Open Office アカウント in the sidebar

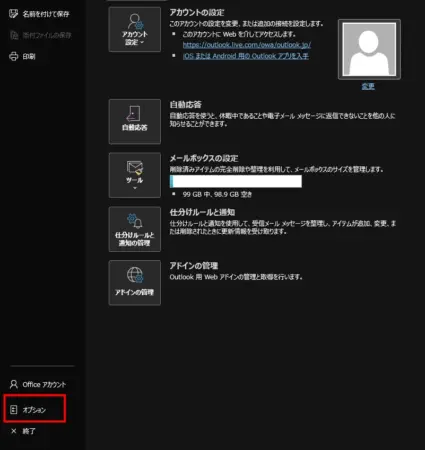(x=38, y=384)
